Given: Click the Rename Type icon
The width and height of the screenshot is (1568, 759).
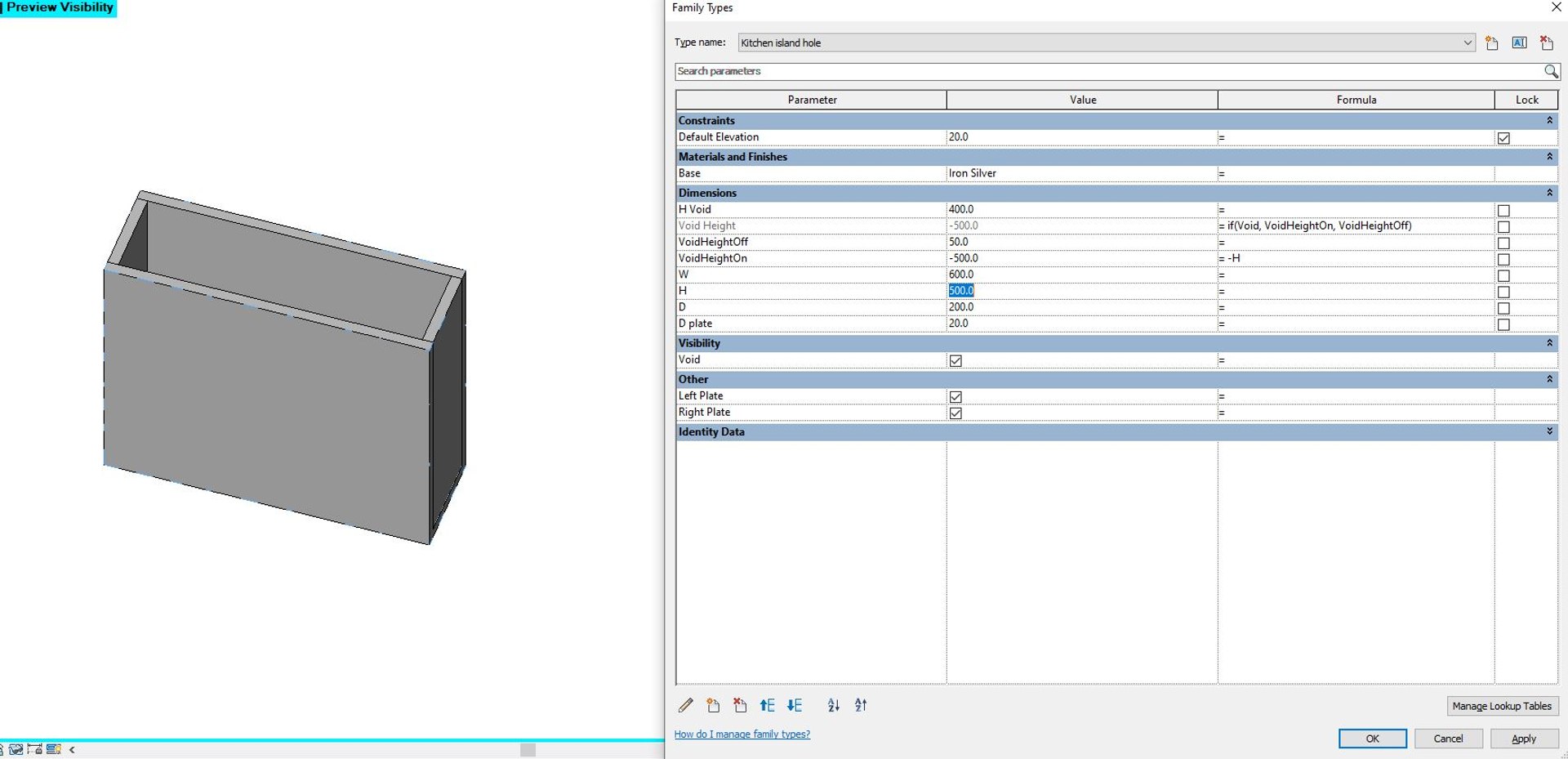Looking at the screenshot, I should click(x=1519, y=43).
